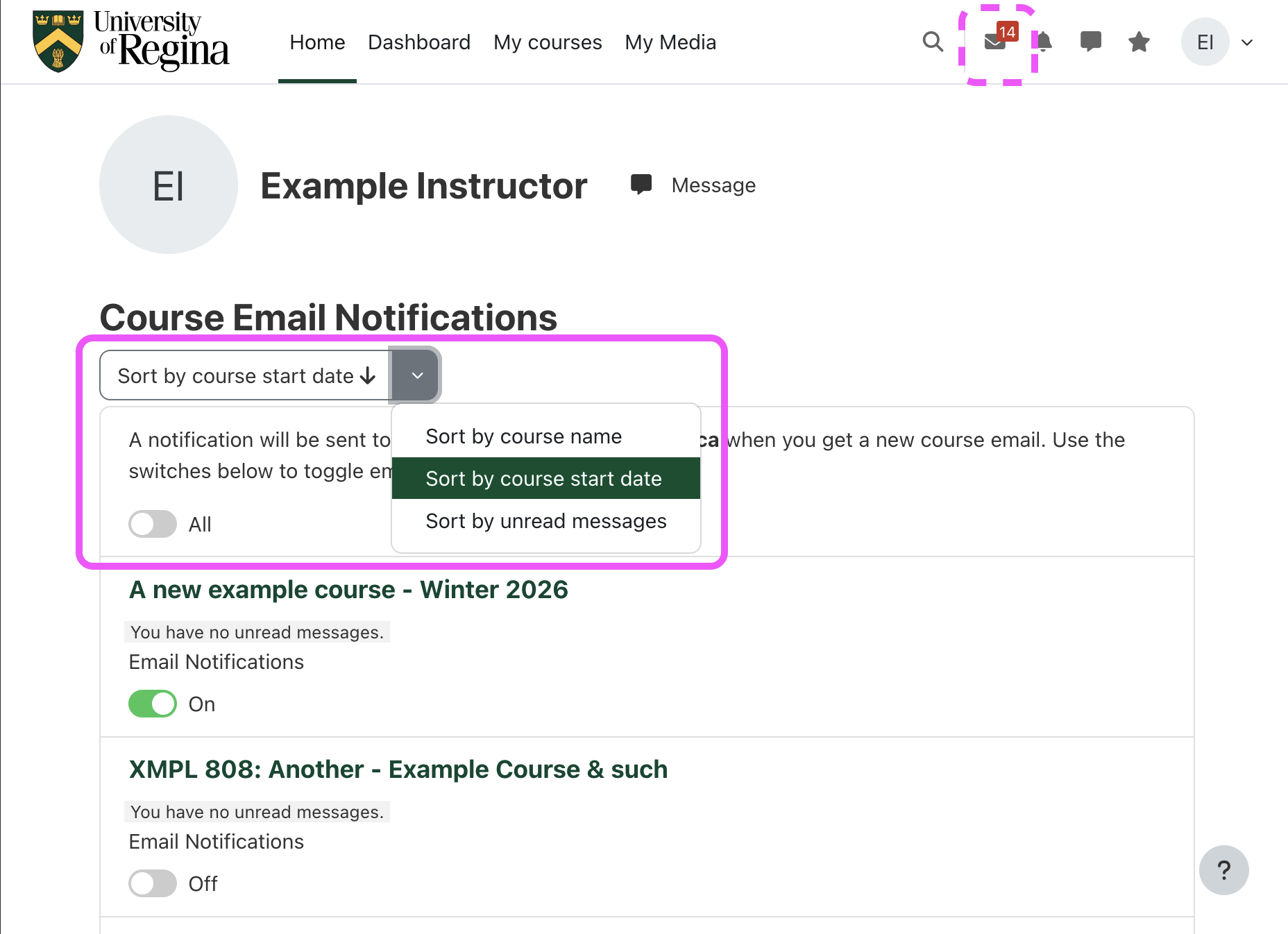Open XMPL 808: Another Example Course
The width and height of the screenshot is (1288, 934).
pyautogui.click(x=398, y=769)
